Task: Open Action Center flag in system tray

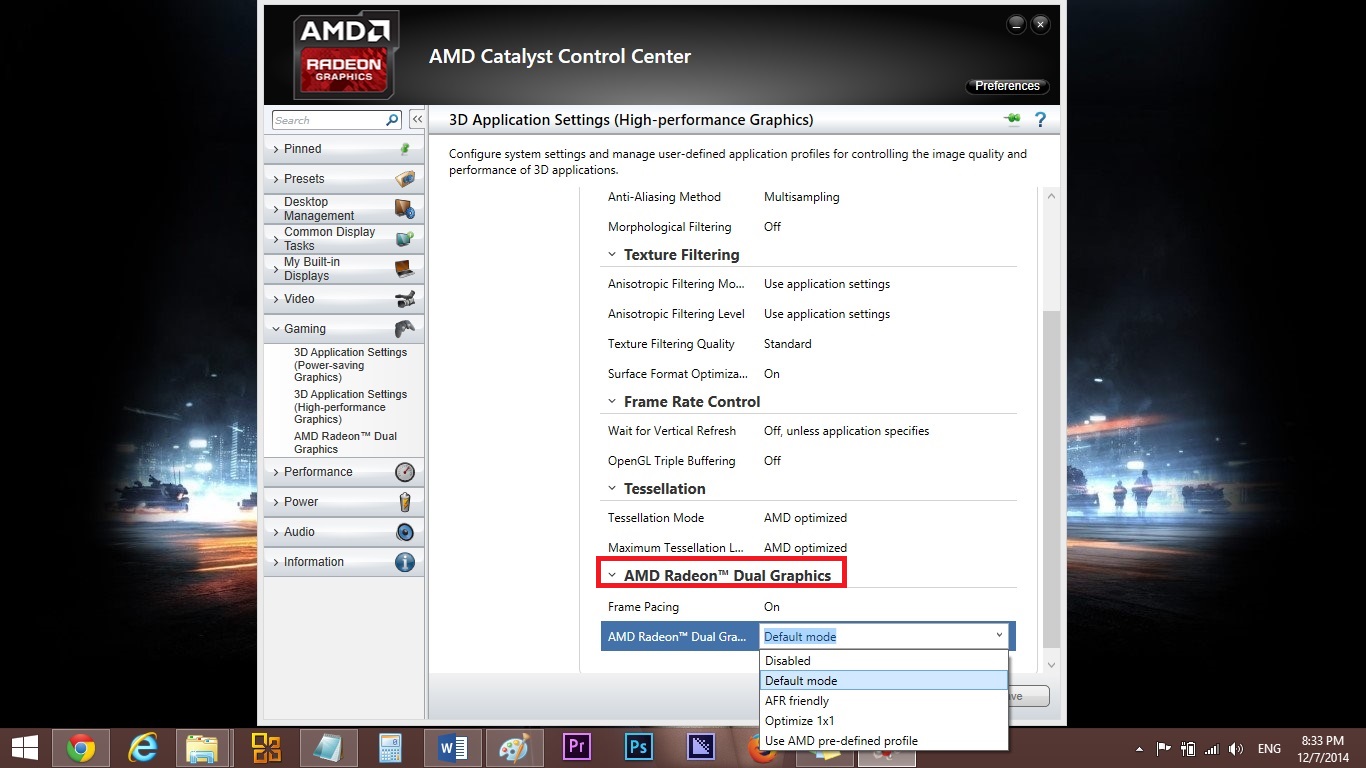Action: 1164,749
